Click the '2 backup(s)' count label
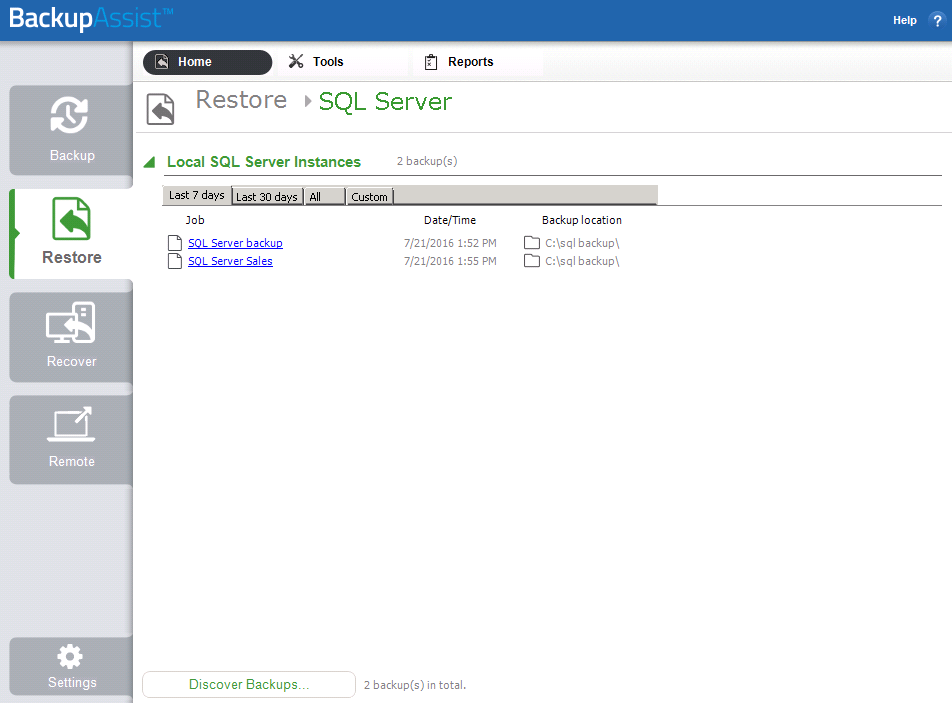The image size is (952, 703). pos(427,161)
